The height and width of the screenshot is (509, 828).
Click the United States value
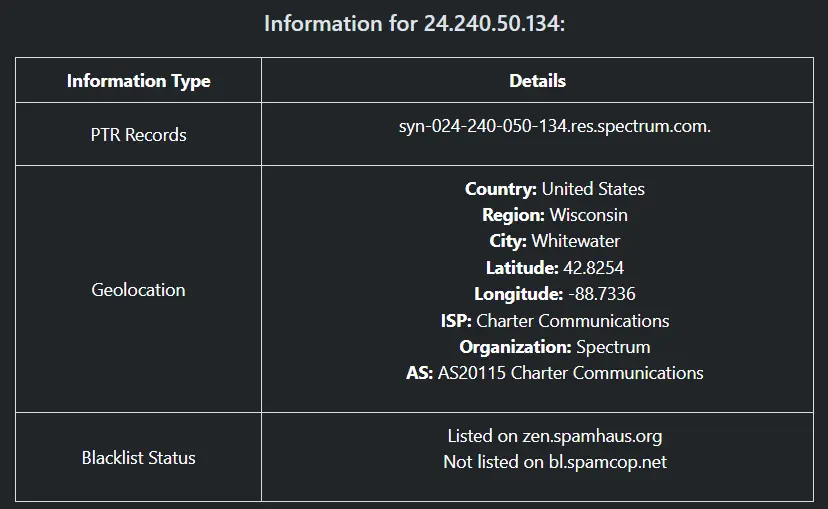coord(593,189)
